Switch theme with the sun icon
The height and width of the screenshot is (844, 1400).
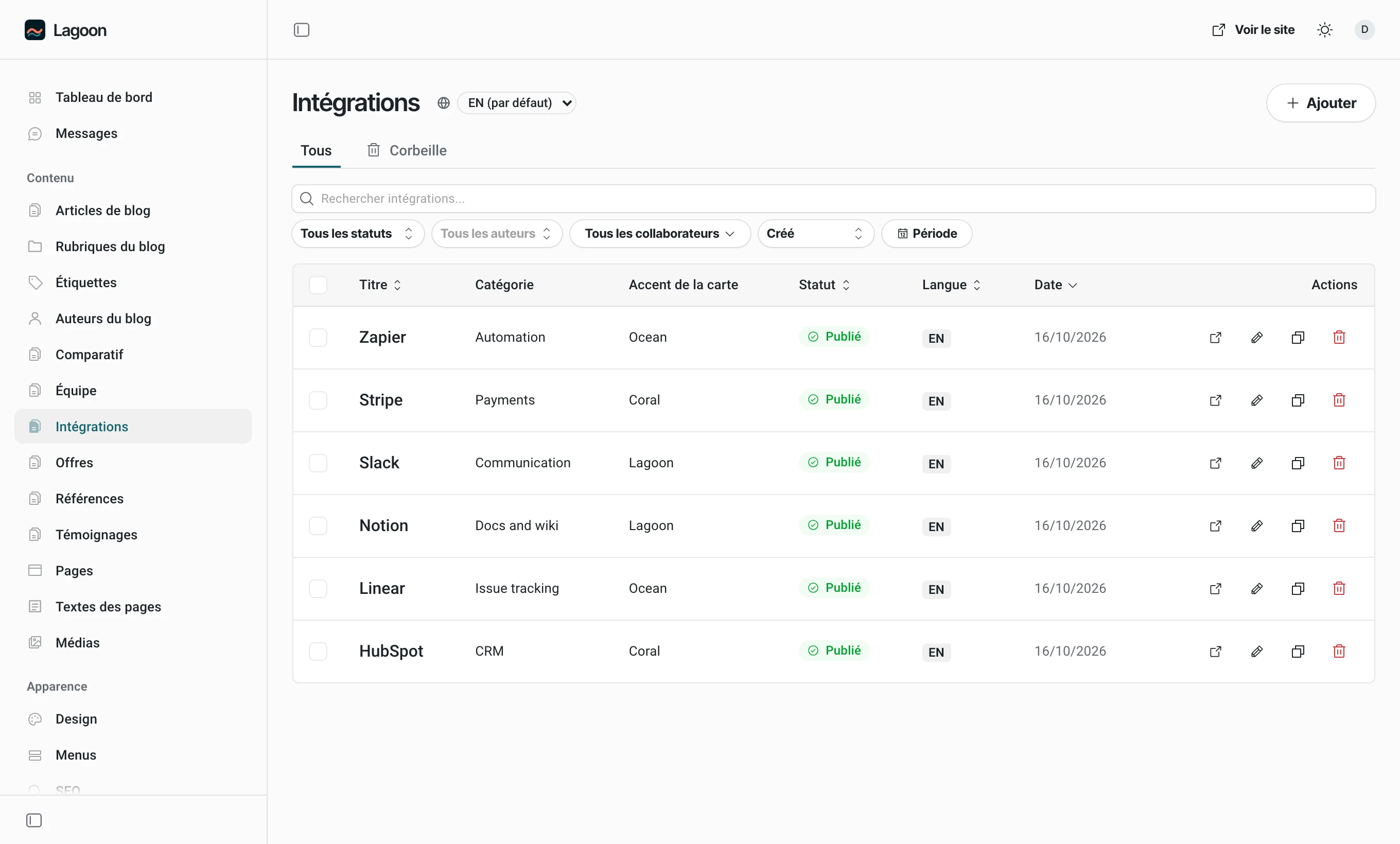[x=1324, y=29]
